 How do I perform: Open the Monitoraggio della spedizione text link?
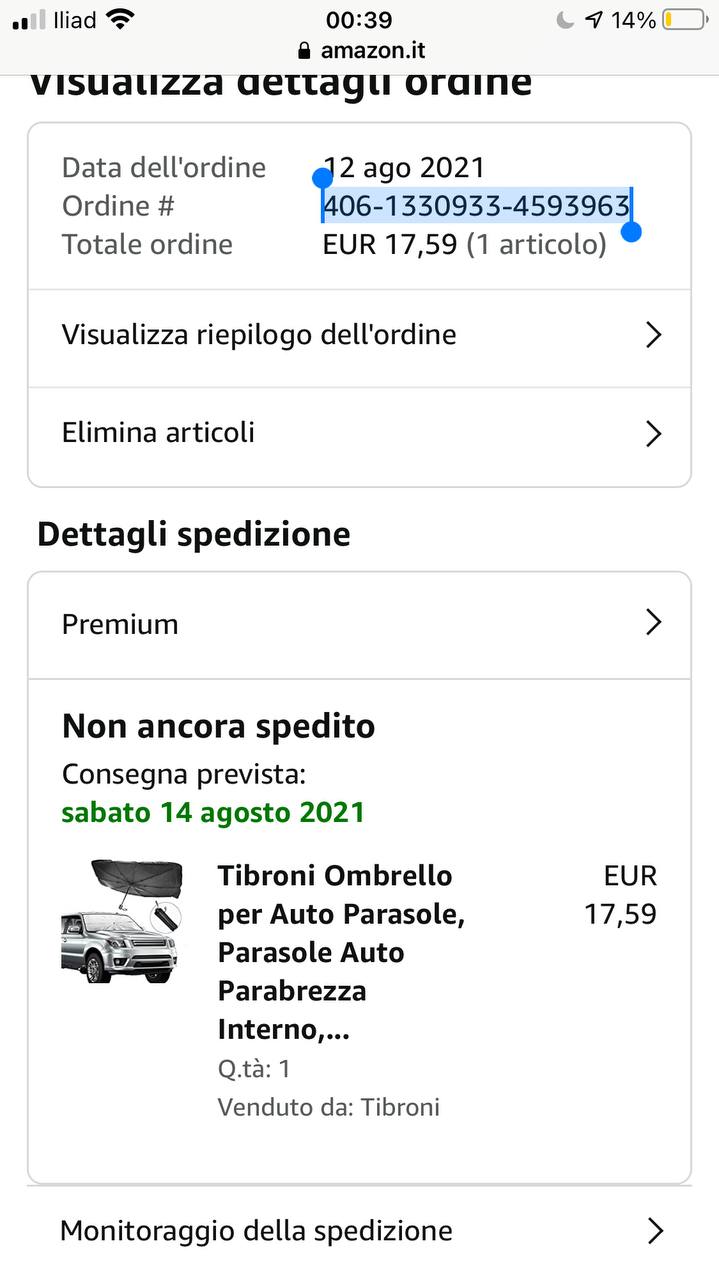(x=256, y=1230)
